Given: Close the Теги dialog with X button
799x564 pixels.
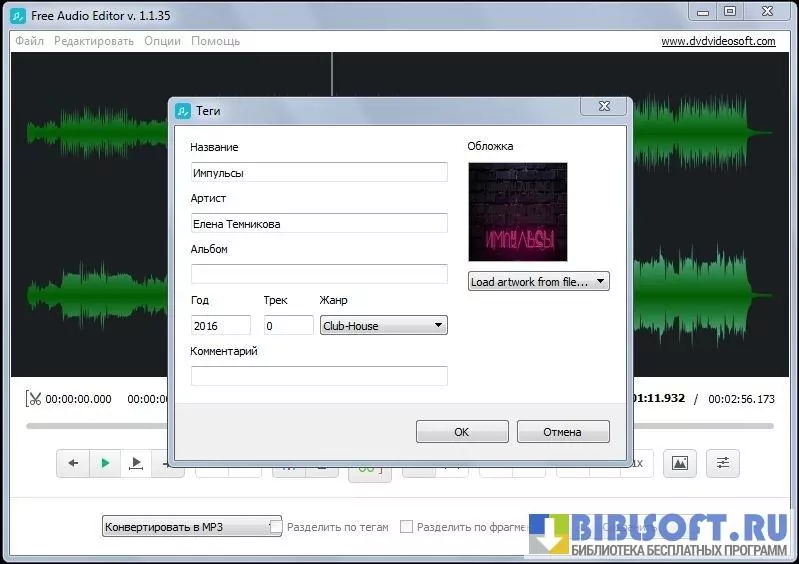Looking at the screenshot, I should pos(605,106).
